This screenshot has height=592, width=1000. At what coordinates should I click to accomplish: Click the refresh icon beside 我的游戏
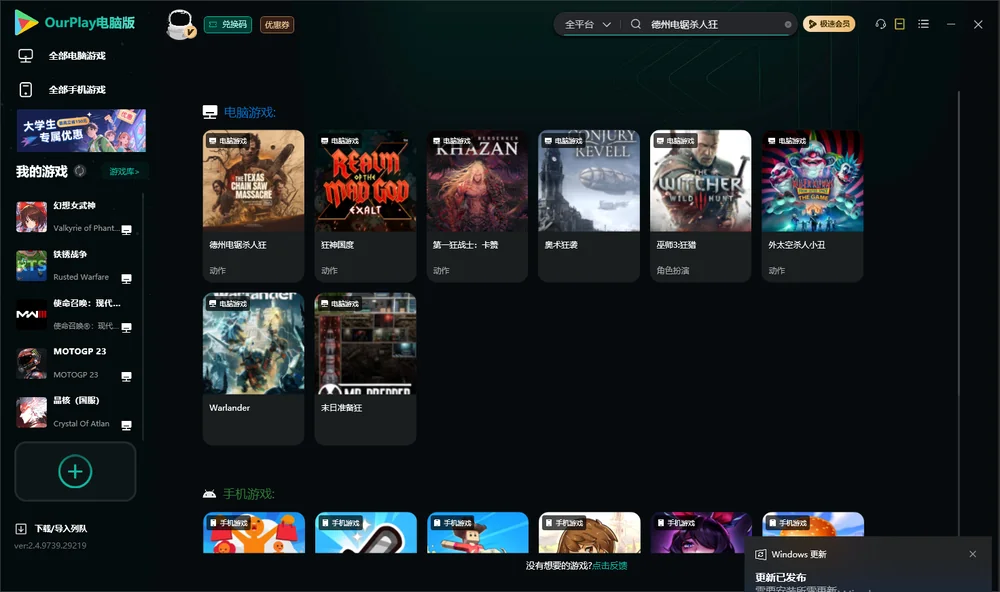(80, 171)
